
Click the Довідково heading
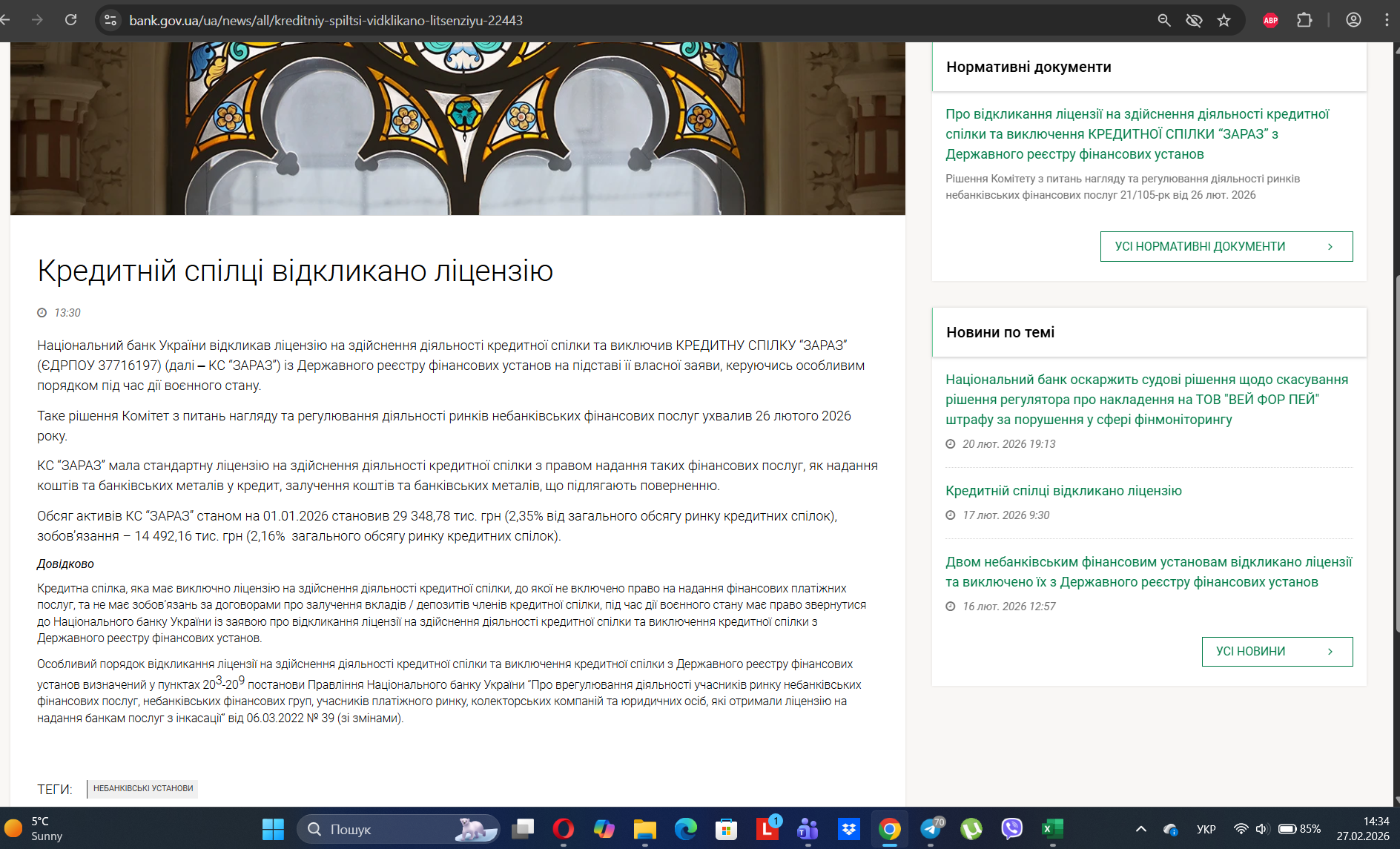(x=65, y=564)
